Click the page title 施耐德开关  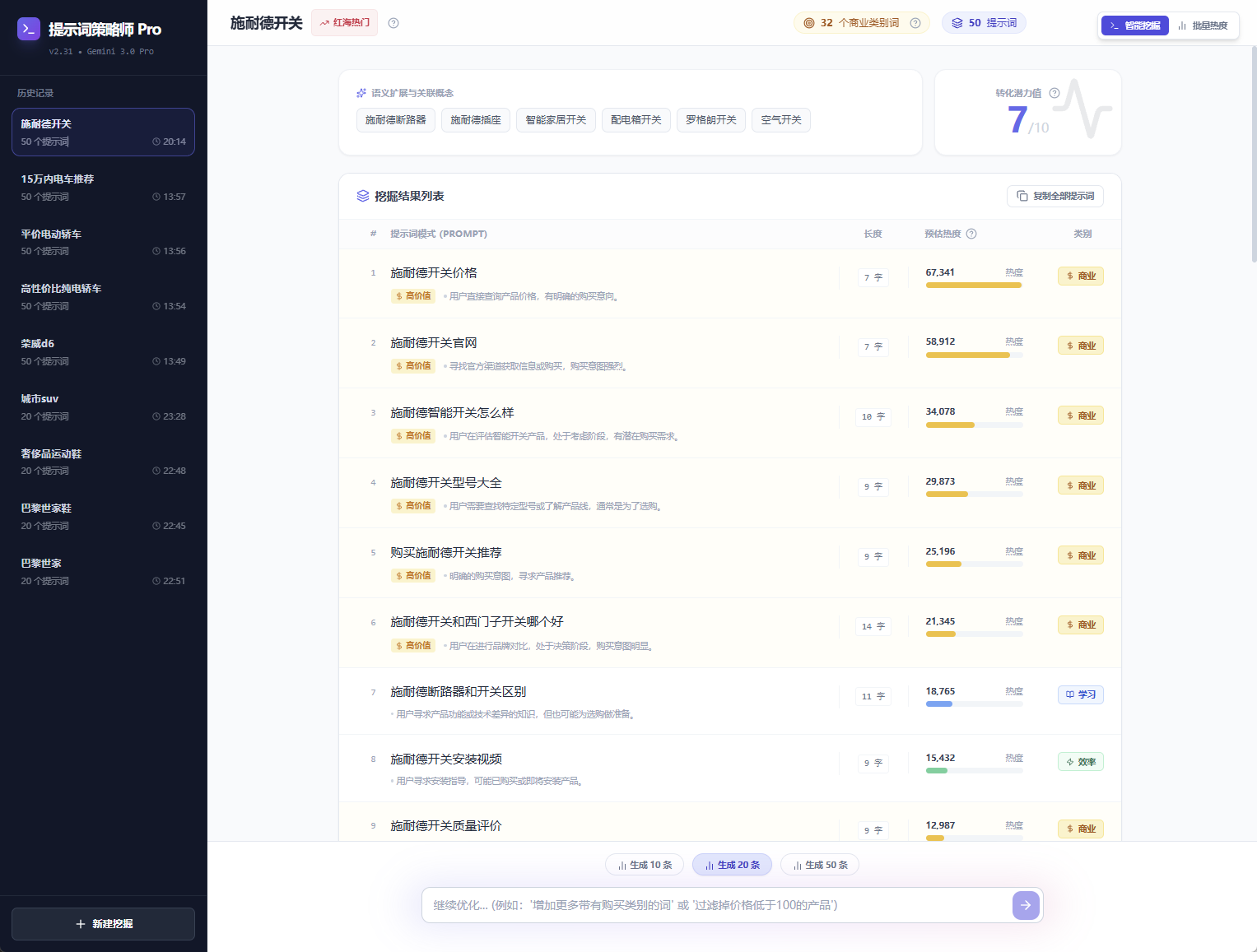(267, 23)
